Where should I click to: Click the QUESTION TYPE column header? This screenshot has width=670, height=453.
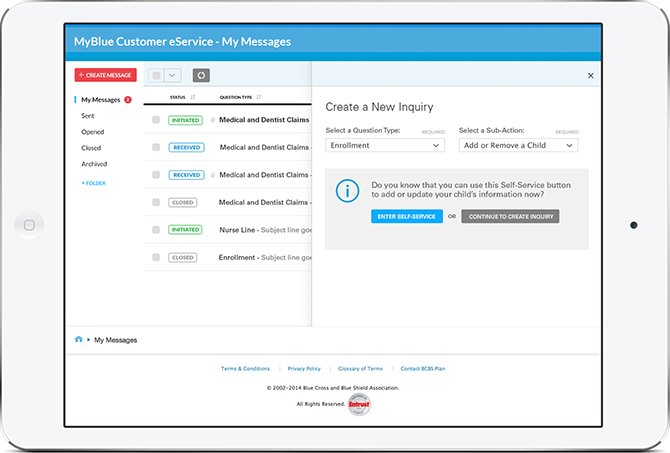pos(236,97)
